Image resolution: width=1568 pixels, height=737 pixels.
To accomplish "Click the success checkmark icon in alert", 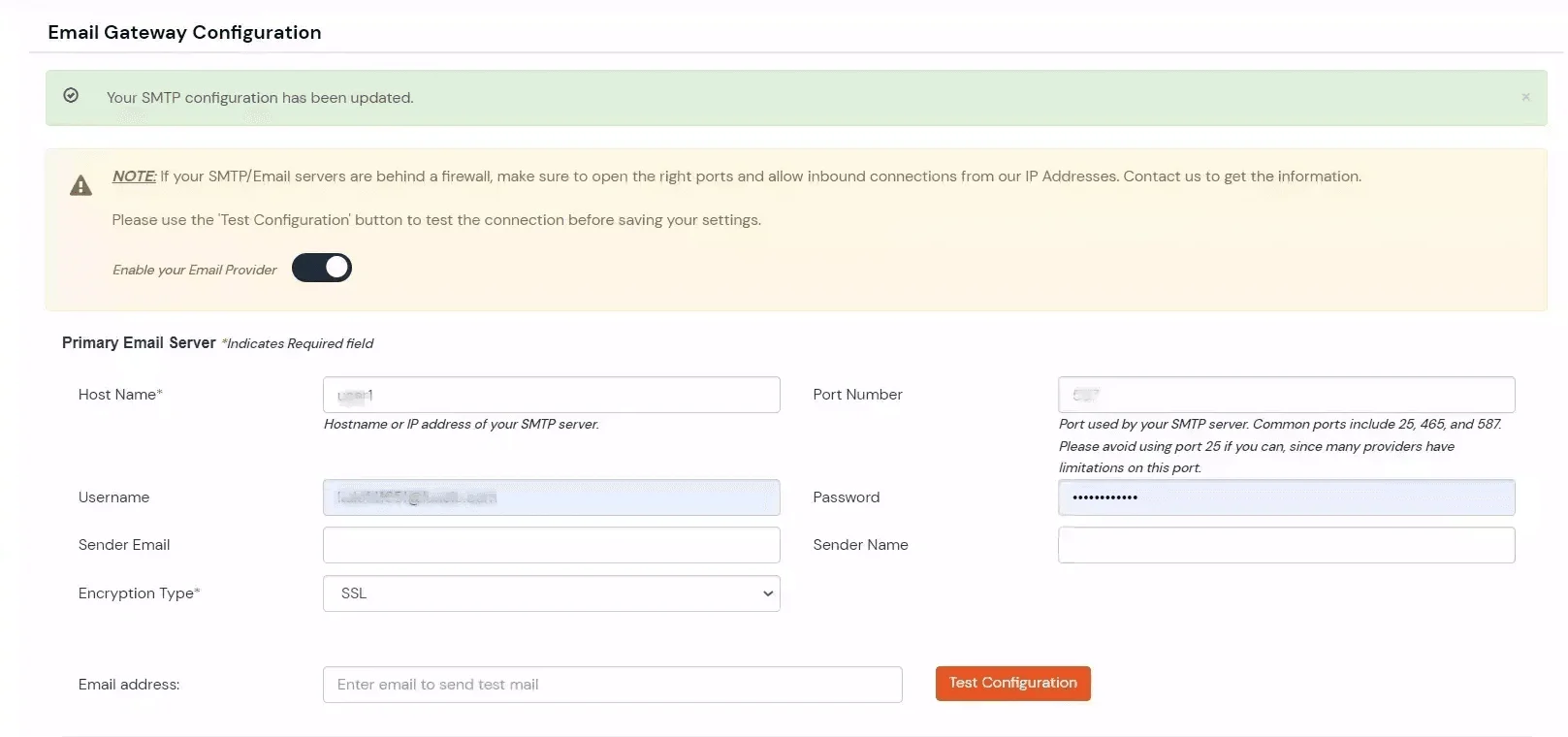I will (71, 95).
